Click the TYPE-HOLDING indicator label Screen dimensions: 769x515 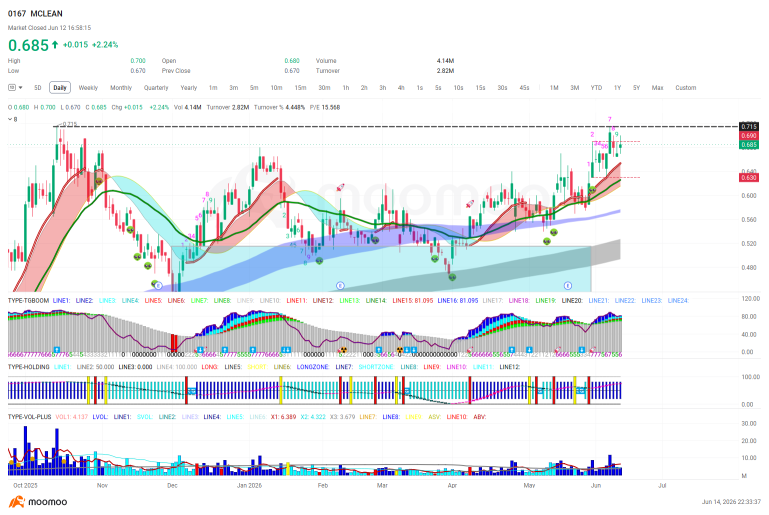point(28,367)
